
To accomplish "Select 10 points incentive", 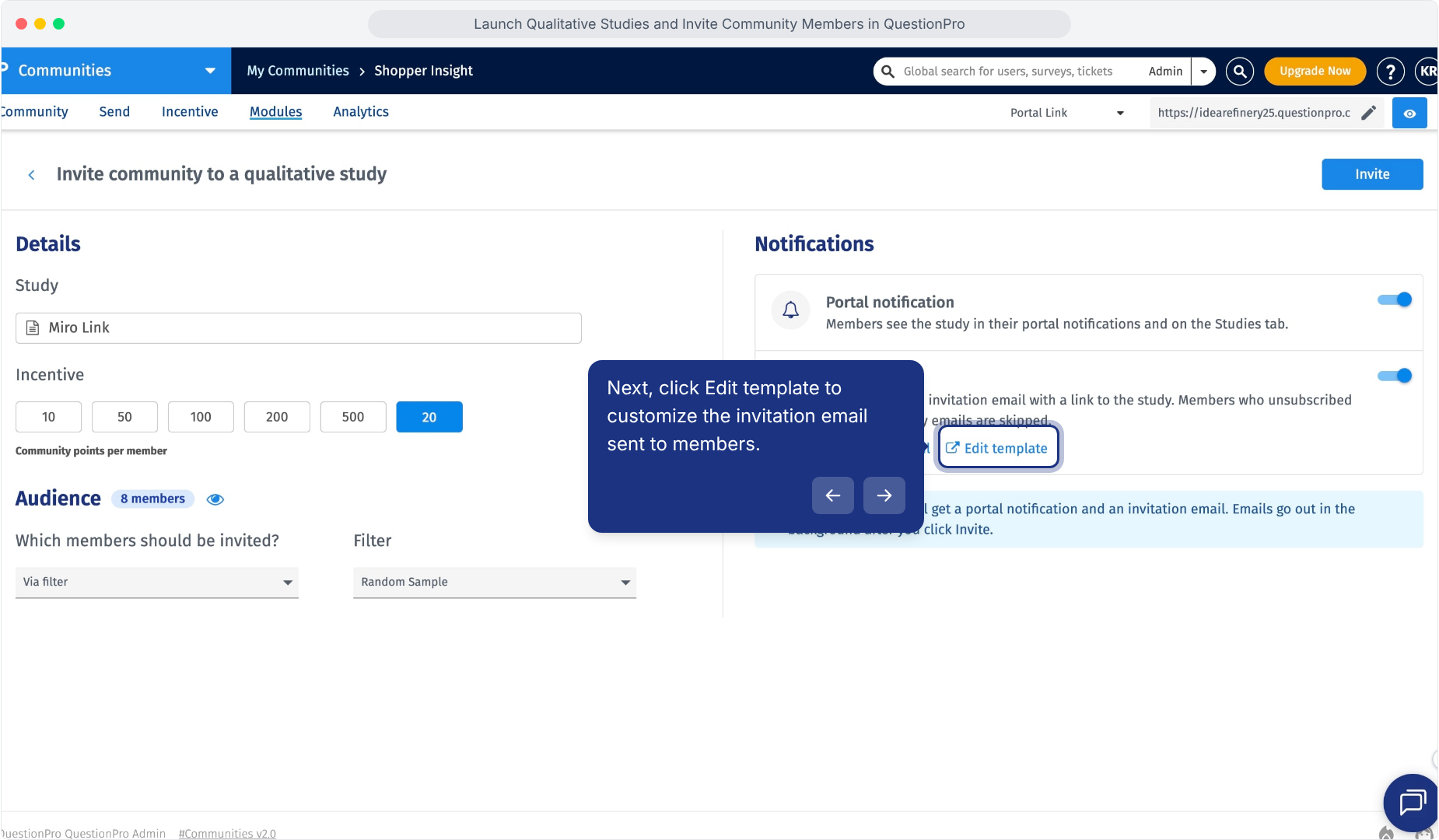I will tap(48, 417).
